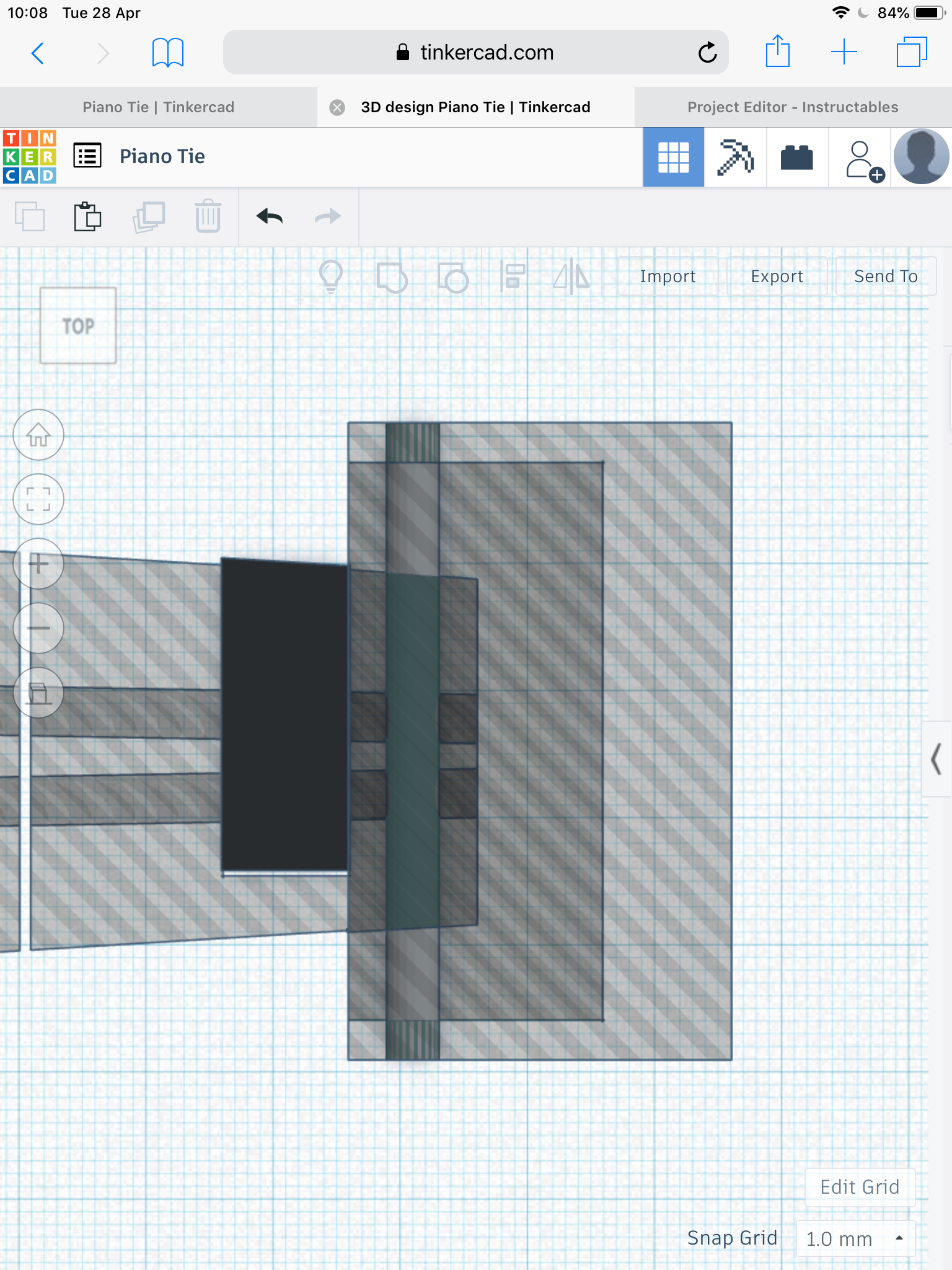Click the Export button
The image size is (952, 1270).
point(777,277)
